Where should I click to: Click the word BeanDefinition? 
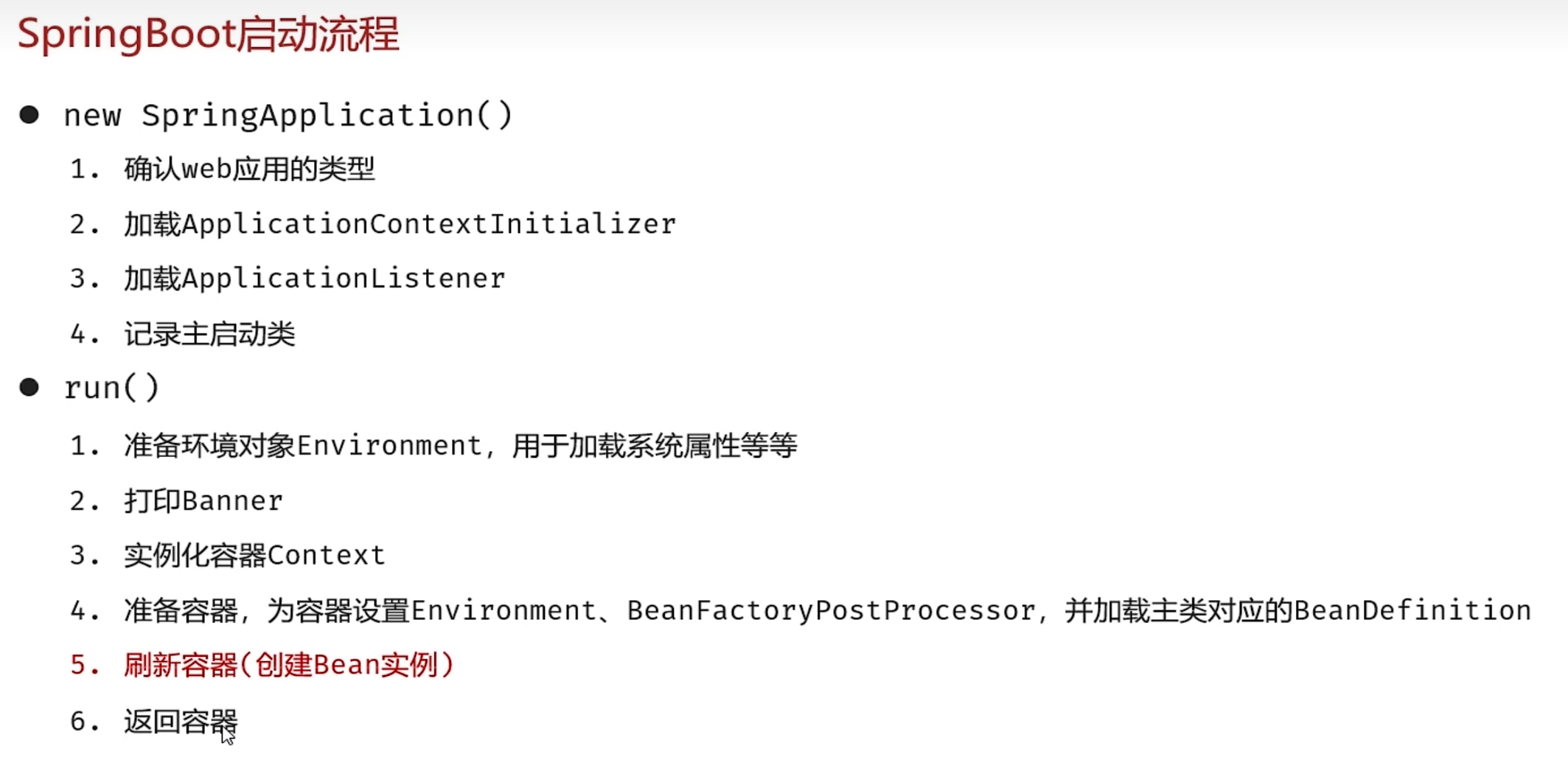1412,611
